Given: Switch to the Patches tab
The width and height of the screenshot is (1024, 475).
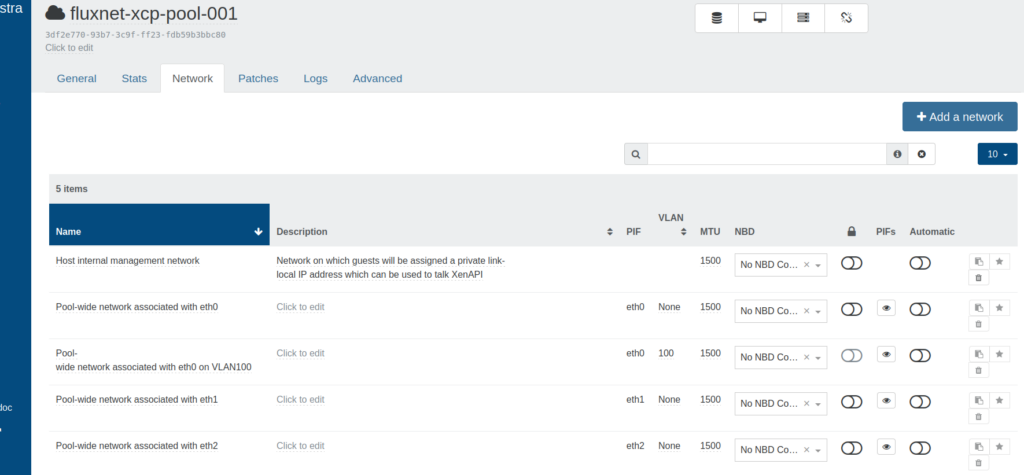Looking at the screenshot, I should 258,78.
